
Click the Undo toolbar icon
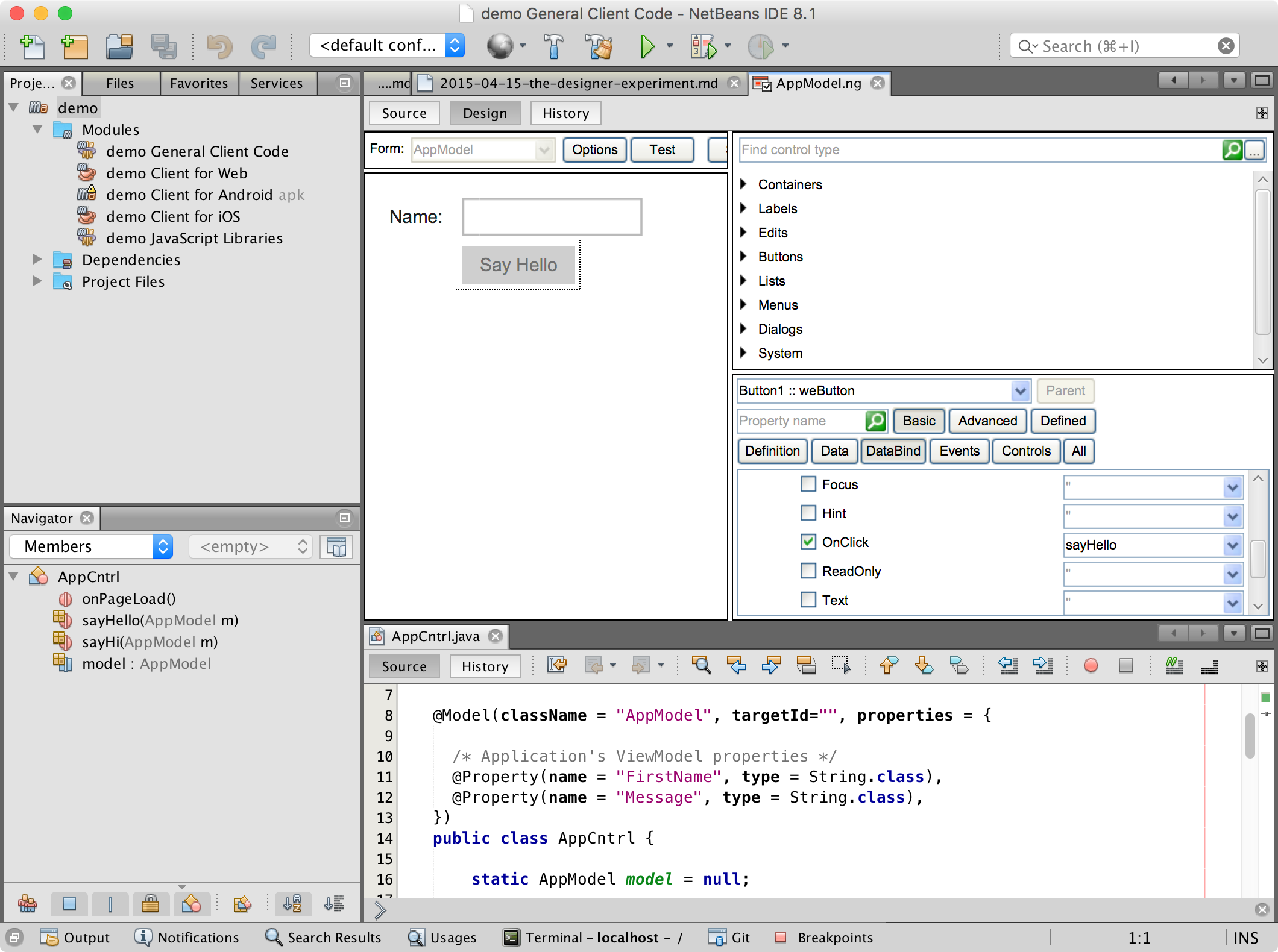pyautogui.click(x=219, y=46)
